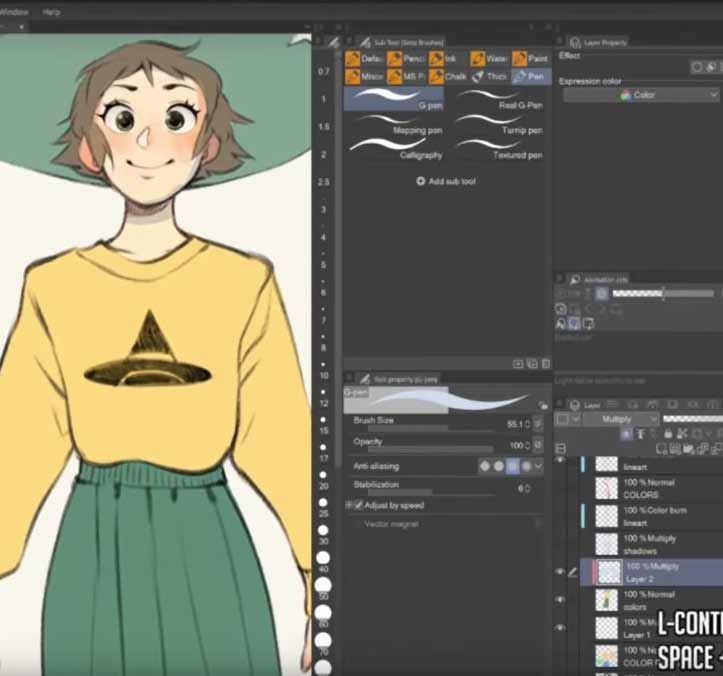Open the Expression color dropdown

pos(640,95)
